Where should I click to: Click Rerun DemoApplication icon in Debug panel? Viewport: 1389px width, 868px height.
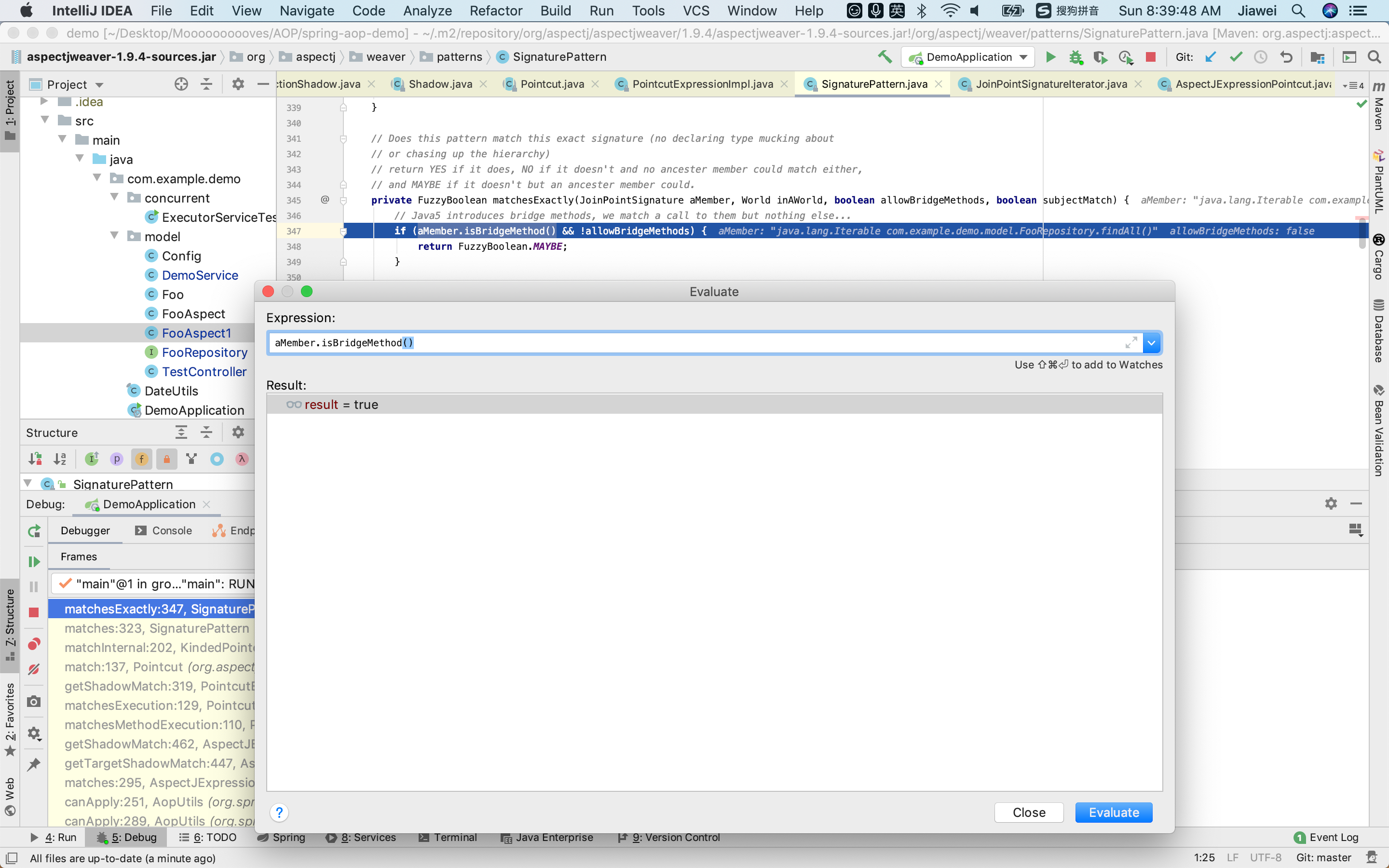(x=34, y=531)
